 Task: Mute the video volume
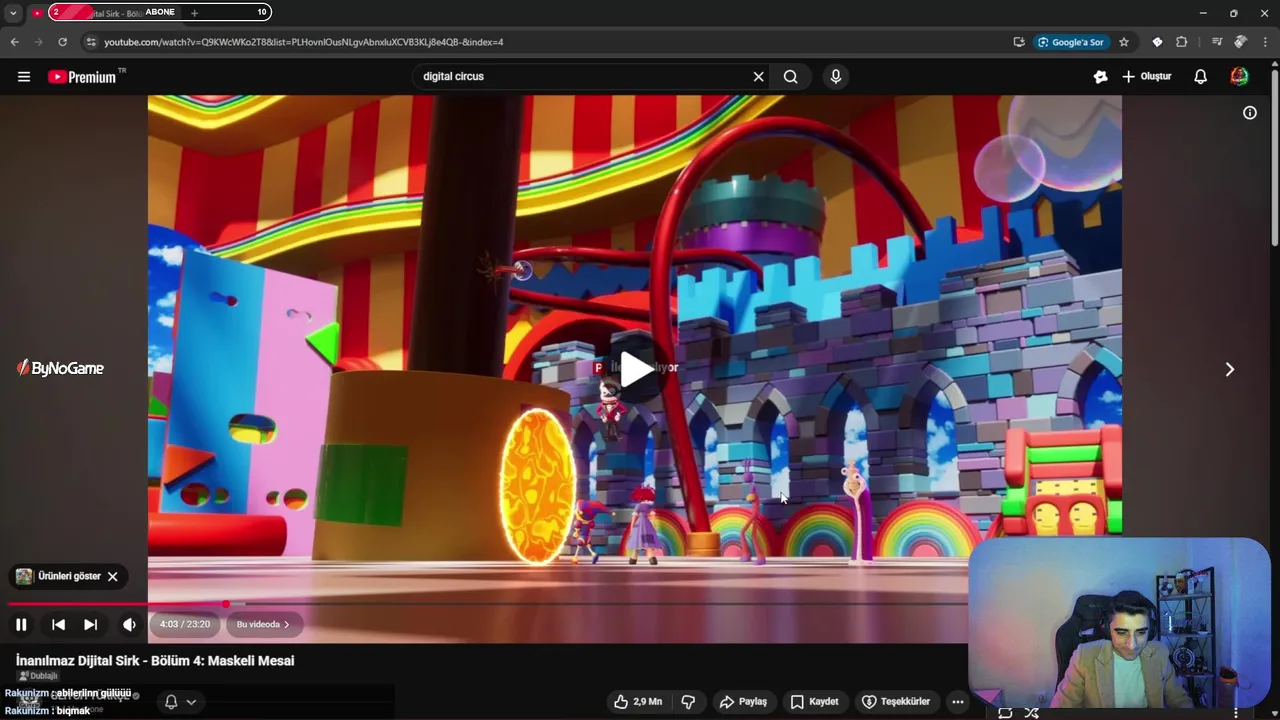[129, 625]
